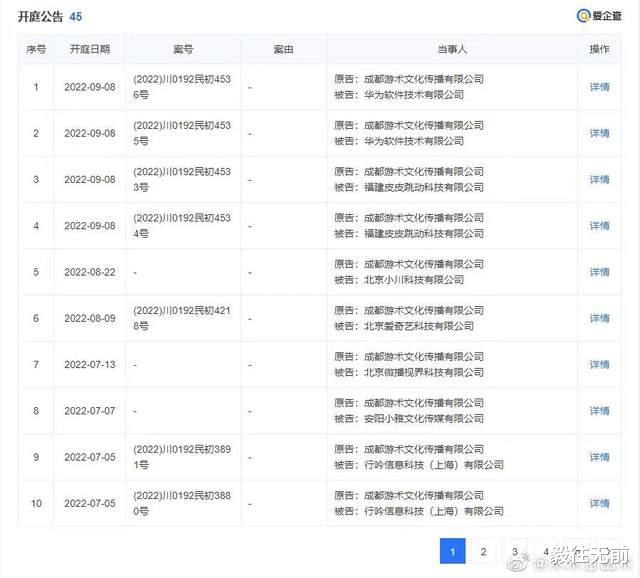The width and height of the screenshot is (640, 578).
Task: Click the count 45 beside 开庭公告
Action: [x=76, y=17]
